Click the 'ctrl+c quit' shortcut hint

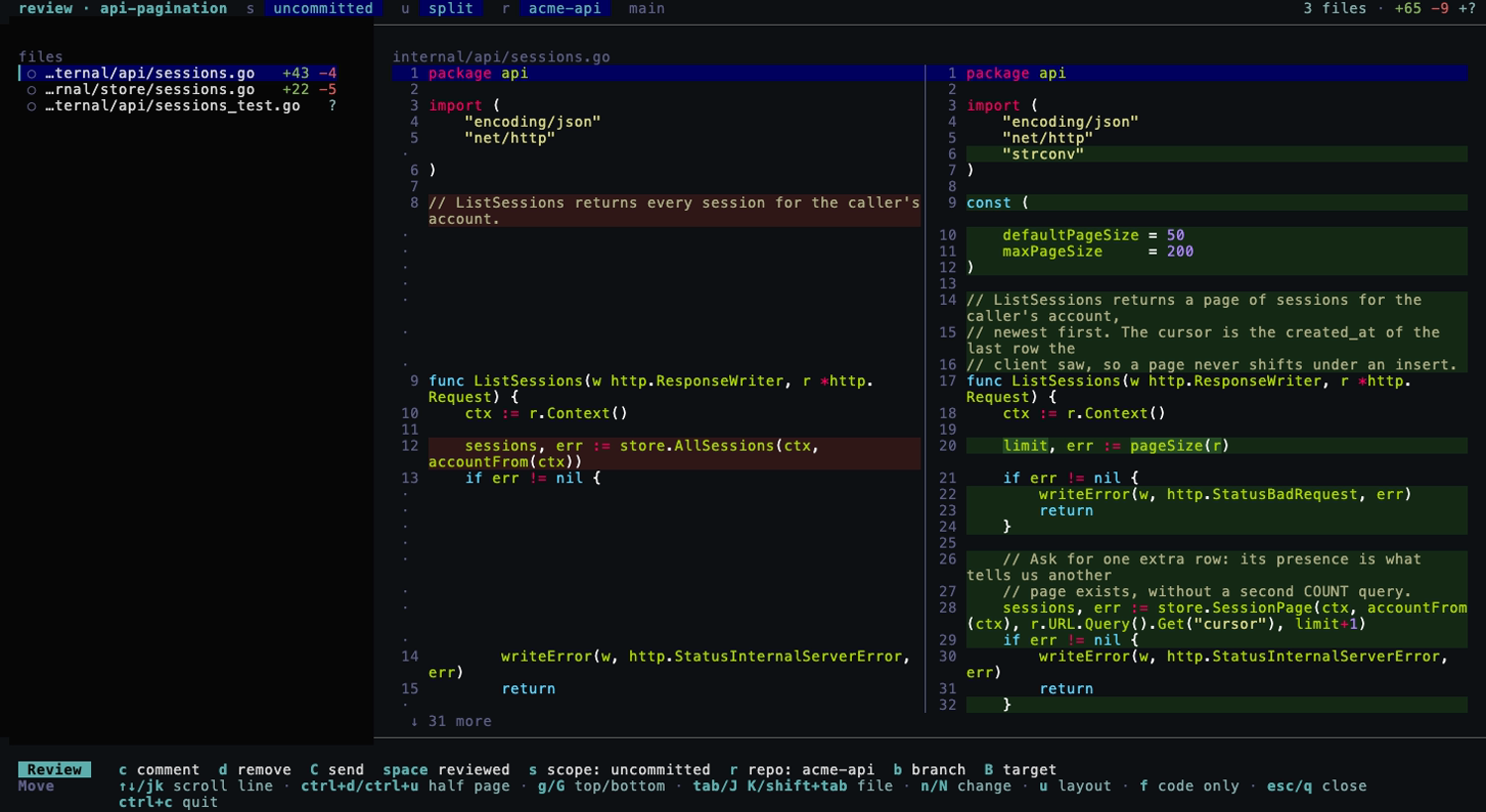(x=167, y=802)
